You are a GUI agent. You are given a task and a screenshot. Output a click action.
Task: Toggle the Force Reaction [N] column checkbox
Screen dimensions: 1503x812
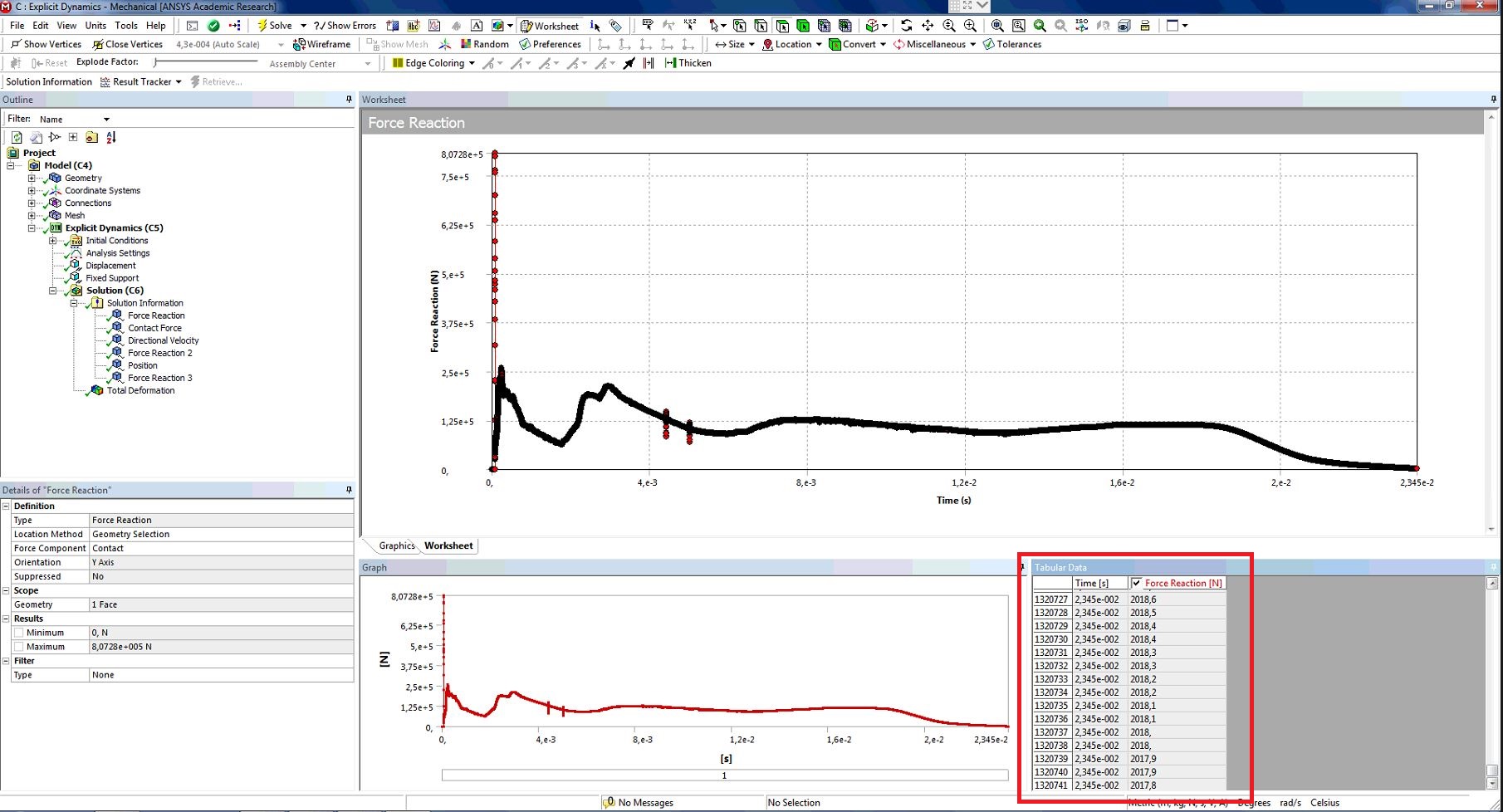click(1137, 583)
